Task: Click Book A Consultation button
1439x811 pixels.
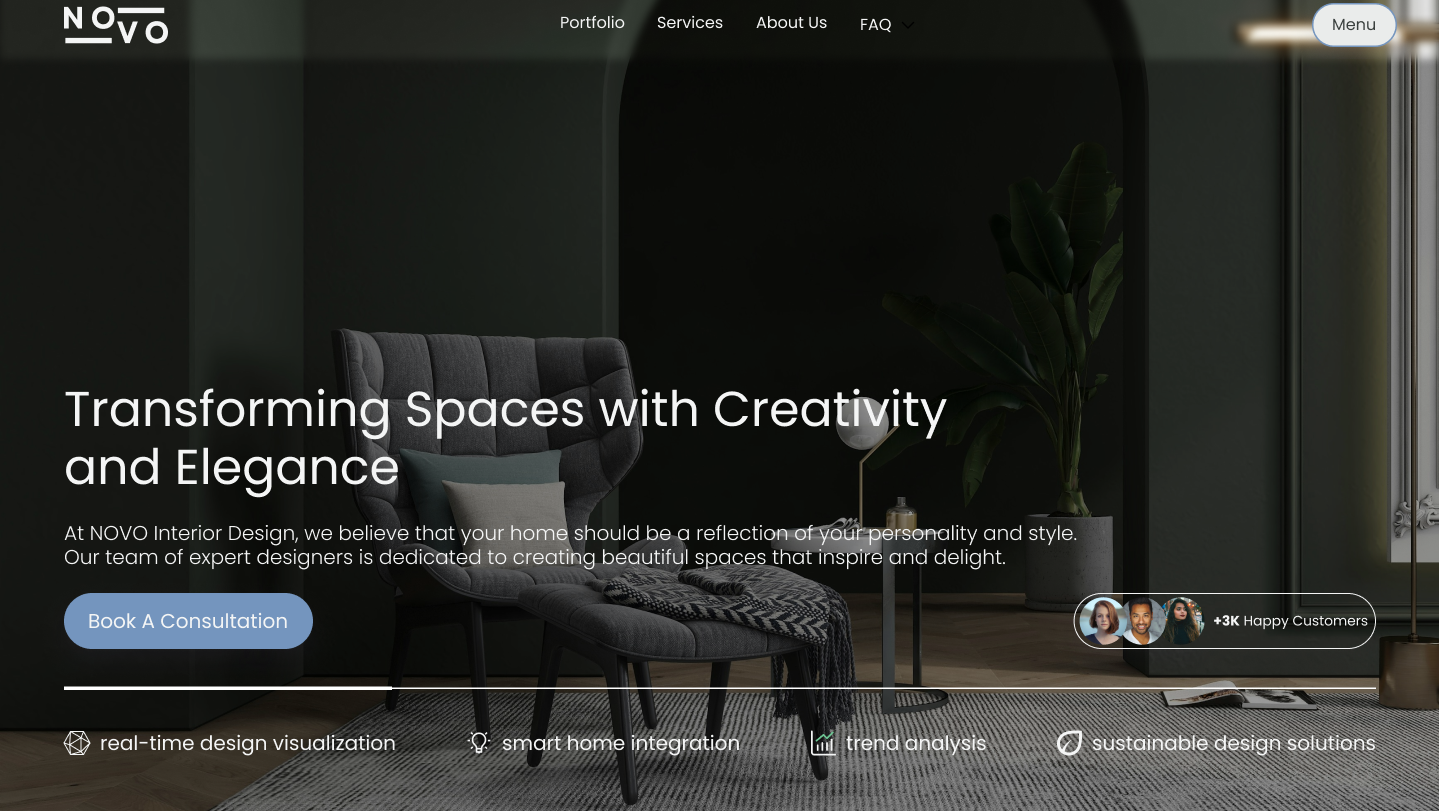Action: 188,621
